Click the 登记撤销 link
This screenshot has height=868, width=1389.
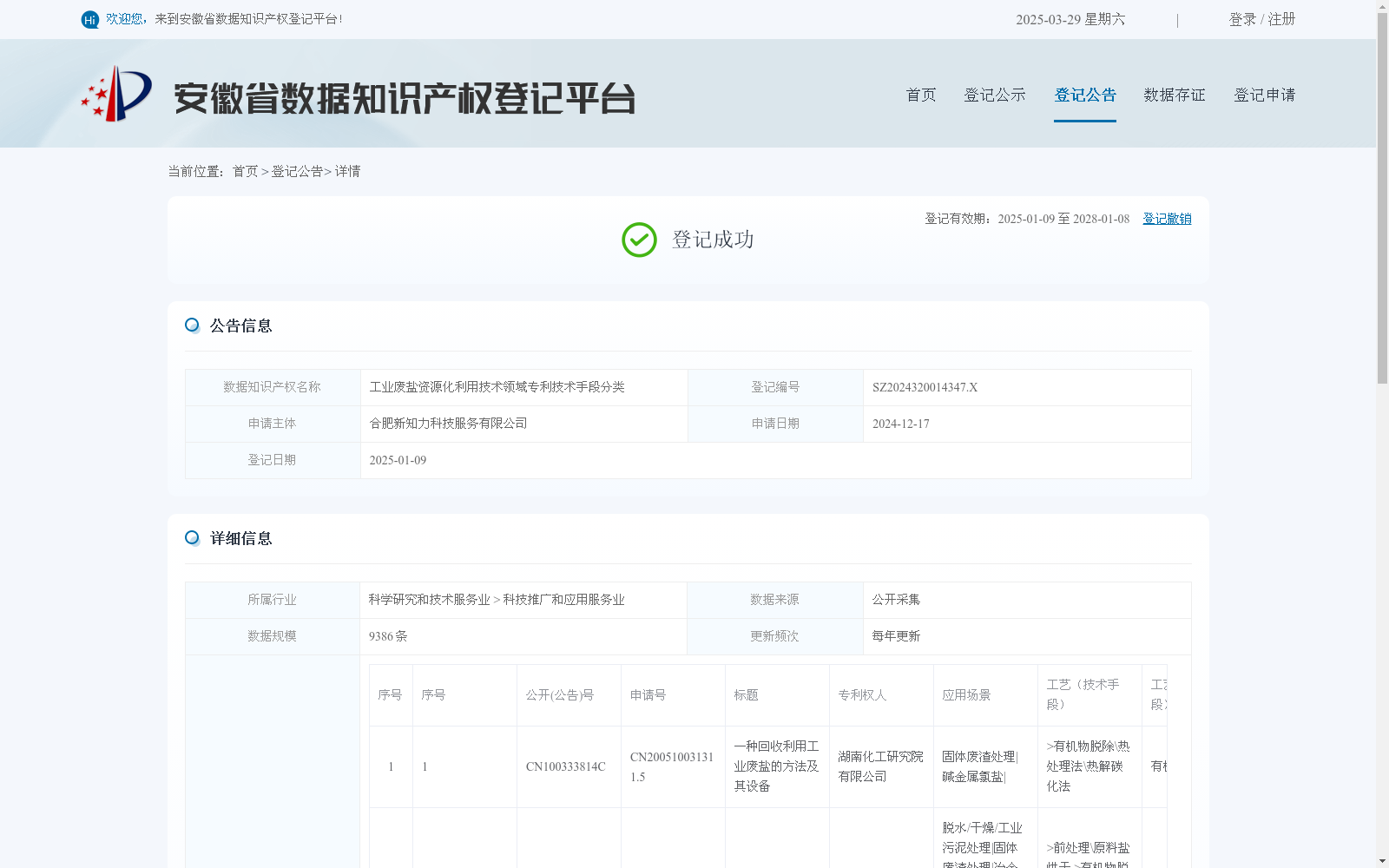[x=1167, y=219]
